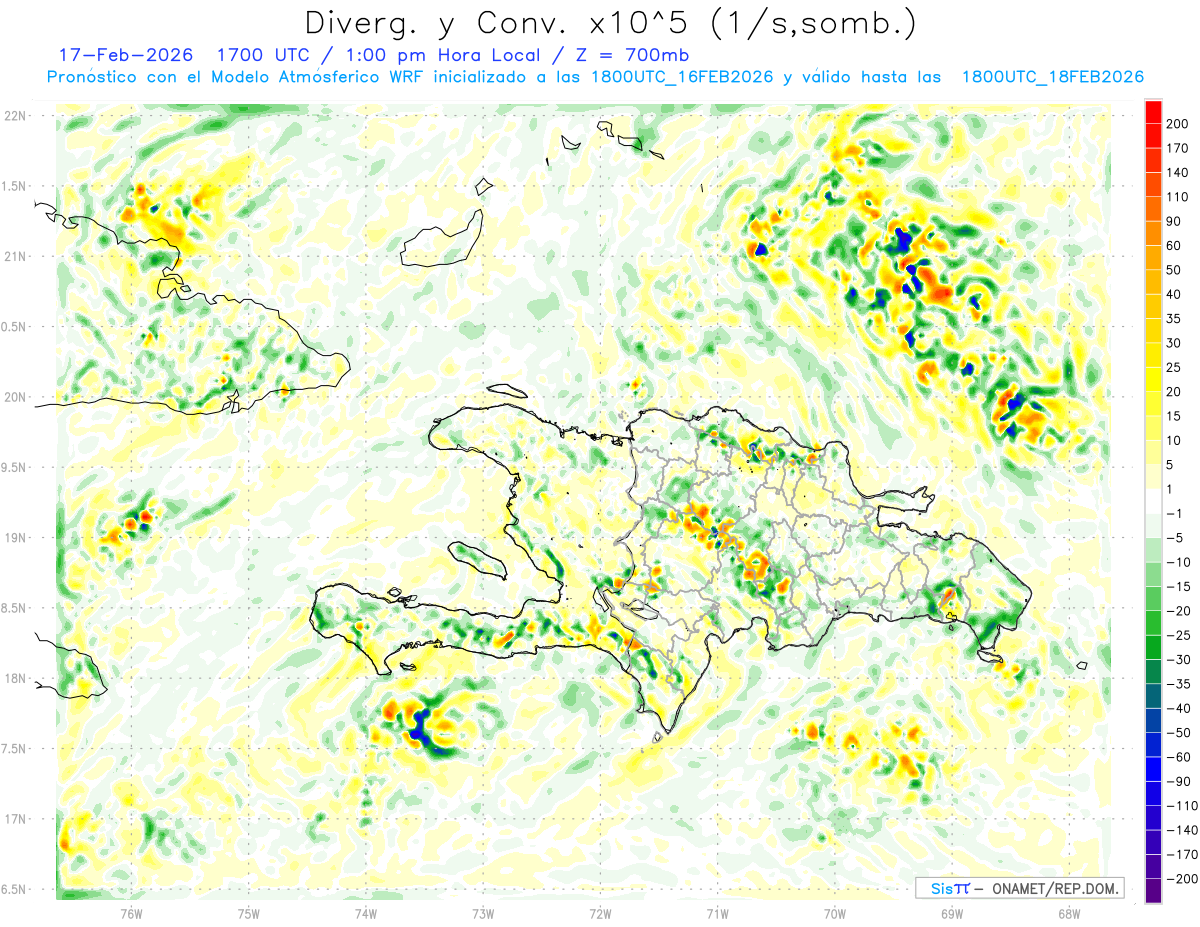Click the '75W' longitude label
1200x927 pixels.
(249, 913)
